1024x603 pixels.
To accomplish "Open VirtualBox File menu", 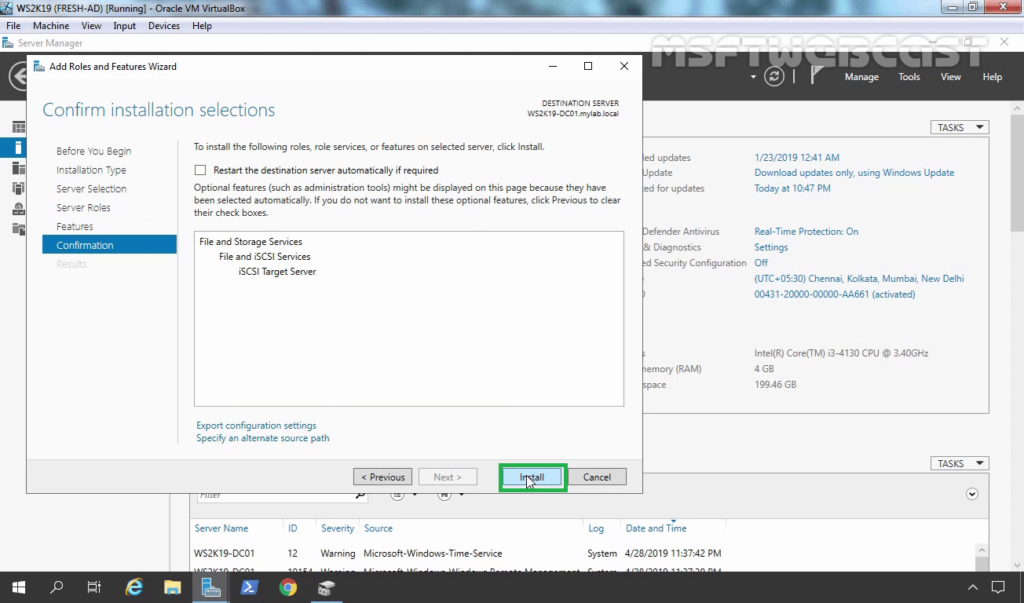I will point(13,25).
